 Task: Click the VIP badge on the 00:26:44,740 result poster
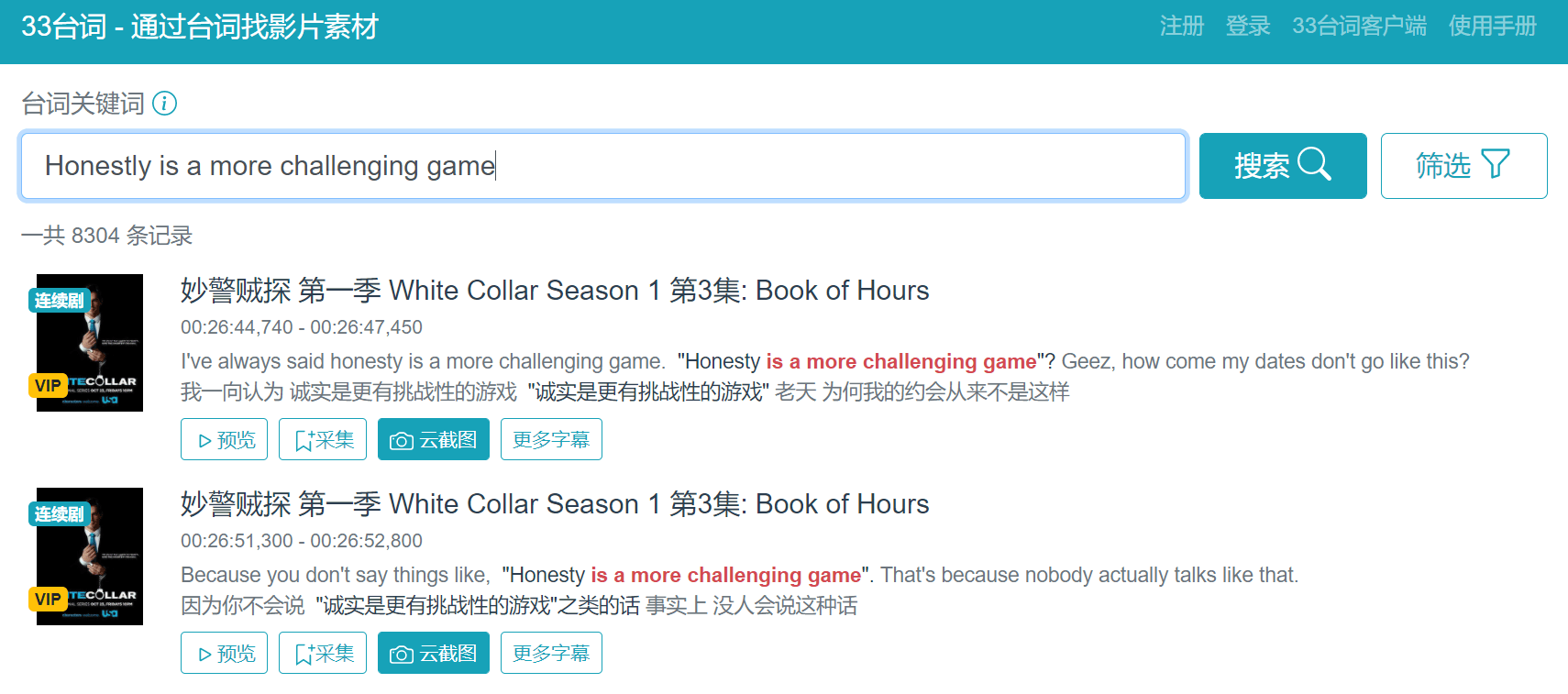(x=48, y=385)
